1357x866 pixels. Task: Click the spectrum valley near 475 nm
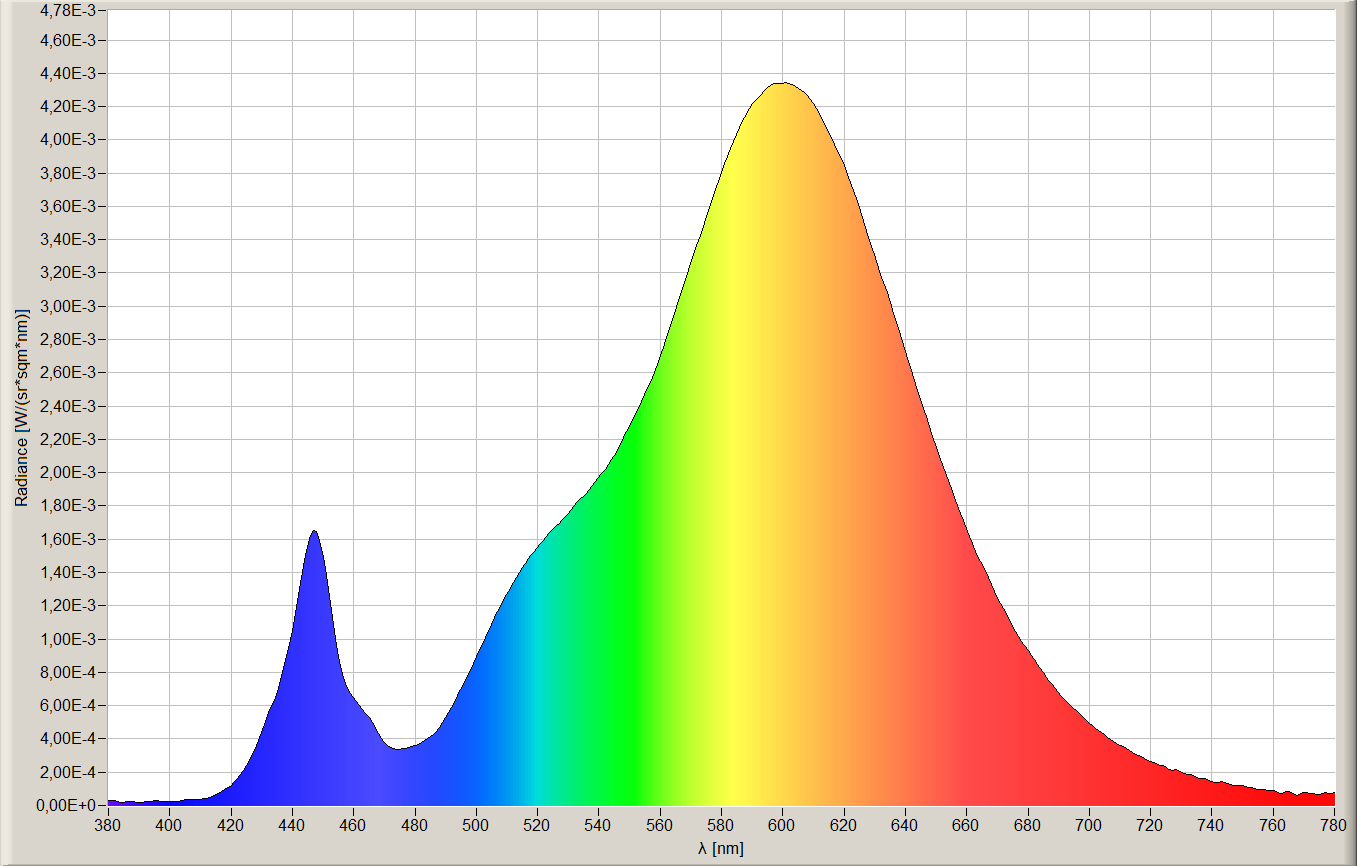(x=398, y=748)
